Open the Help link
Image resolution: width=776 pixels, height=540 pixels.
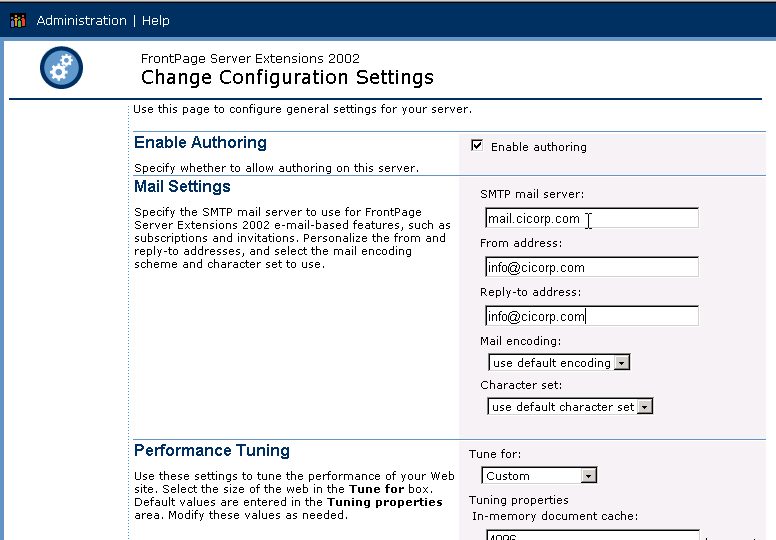155,21
